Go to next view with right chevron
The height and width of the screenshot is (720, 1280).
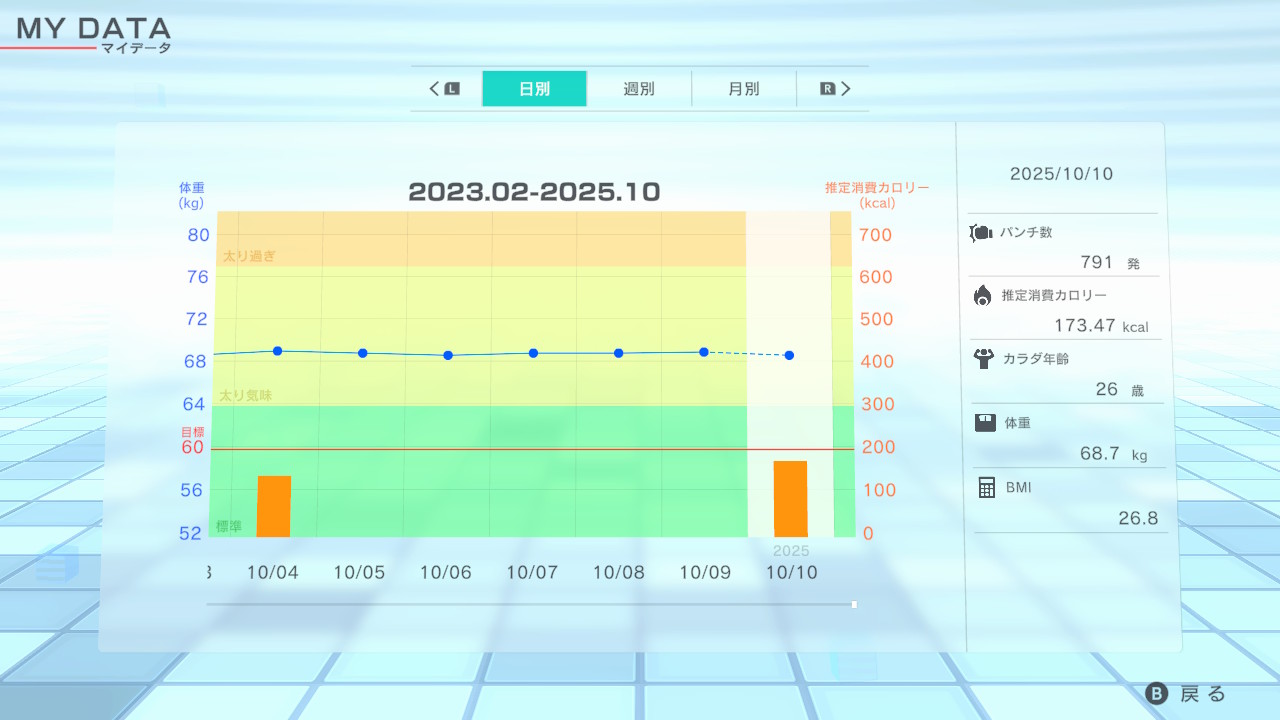point(845,88)
